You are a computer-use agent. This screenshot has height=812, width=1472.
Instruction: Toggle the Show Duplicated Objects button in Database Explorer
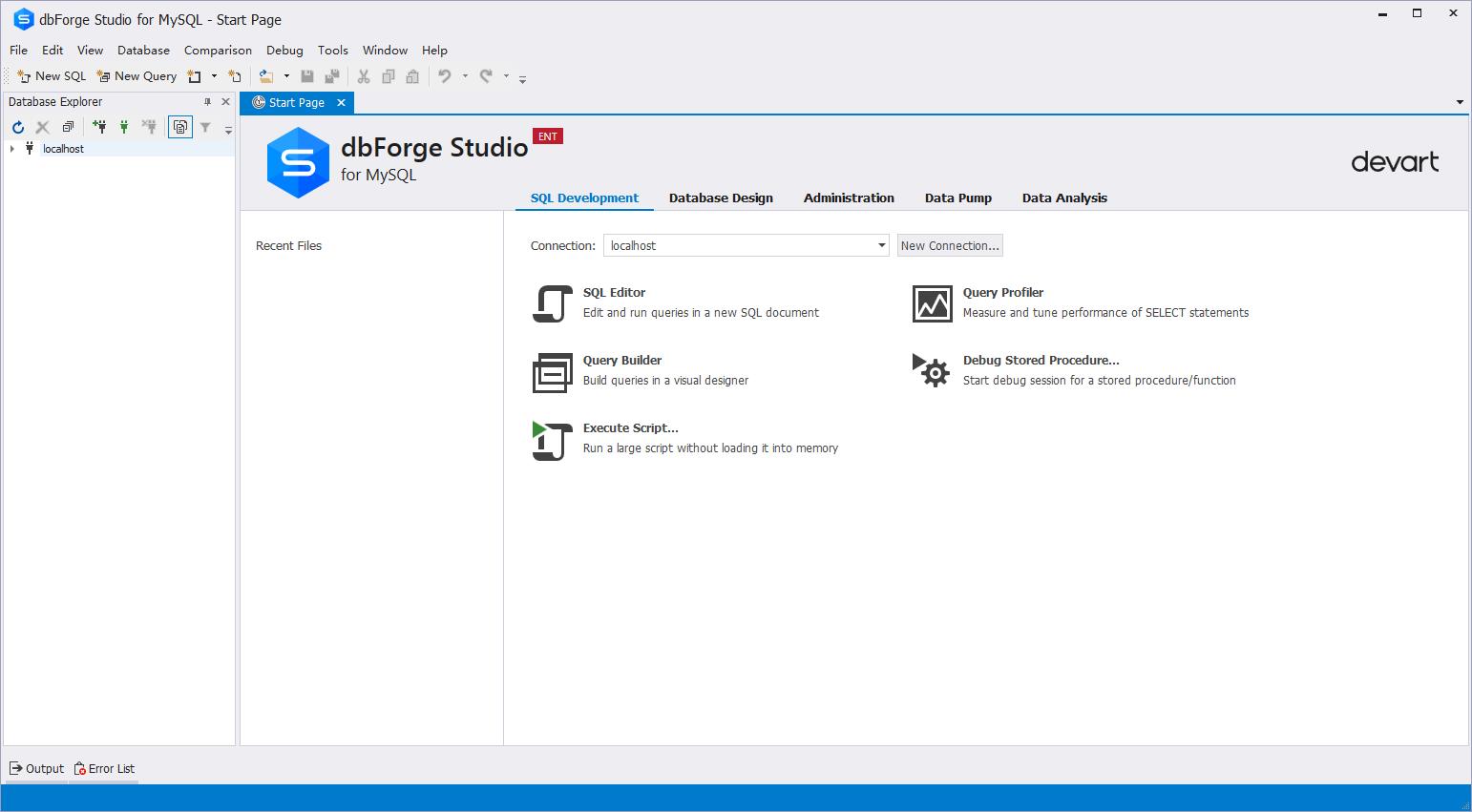[x=179, y=126]
